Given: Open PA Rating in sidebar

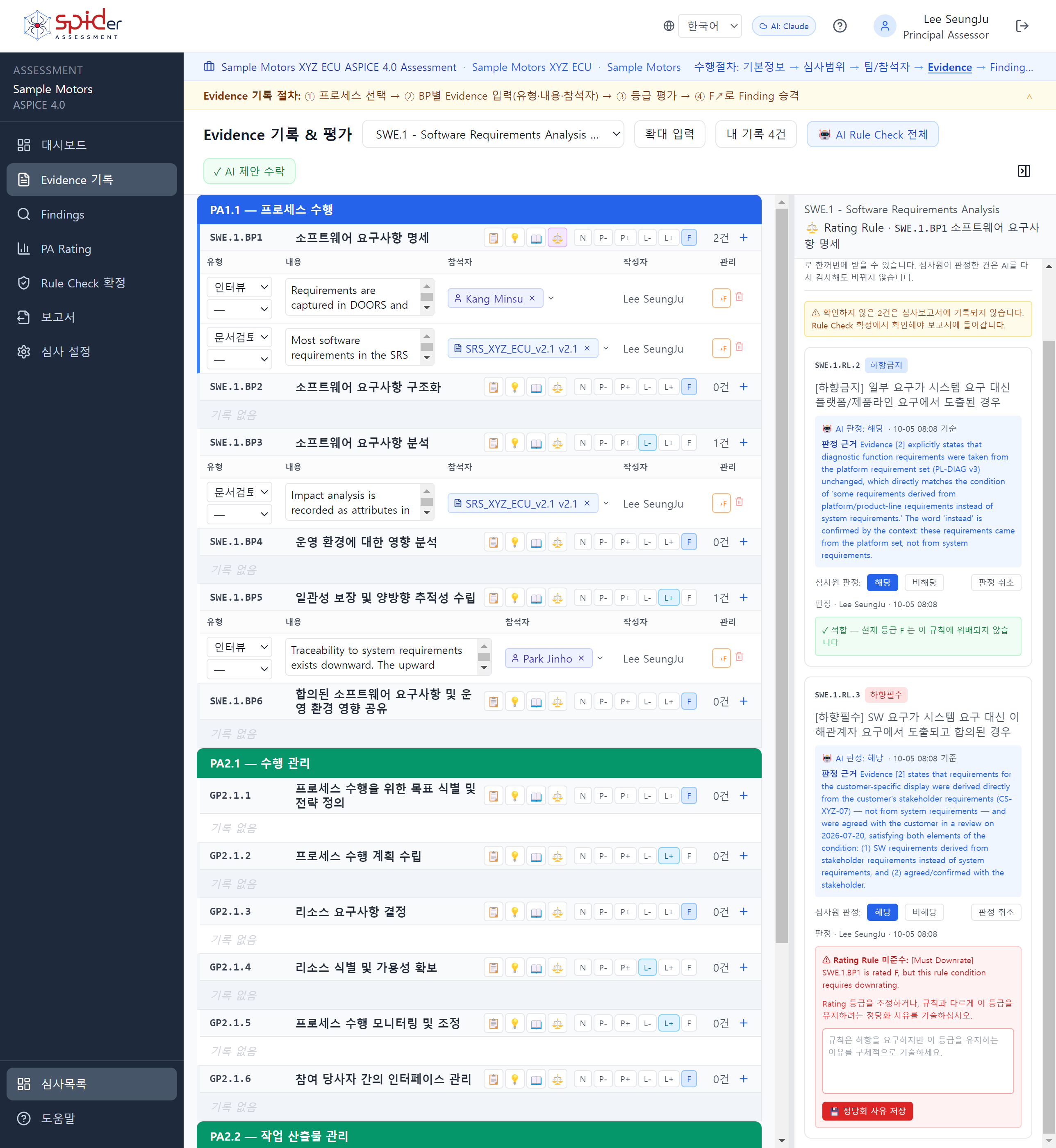Looking at the screenshot, I should point(91,249).
